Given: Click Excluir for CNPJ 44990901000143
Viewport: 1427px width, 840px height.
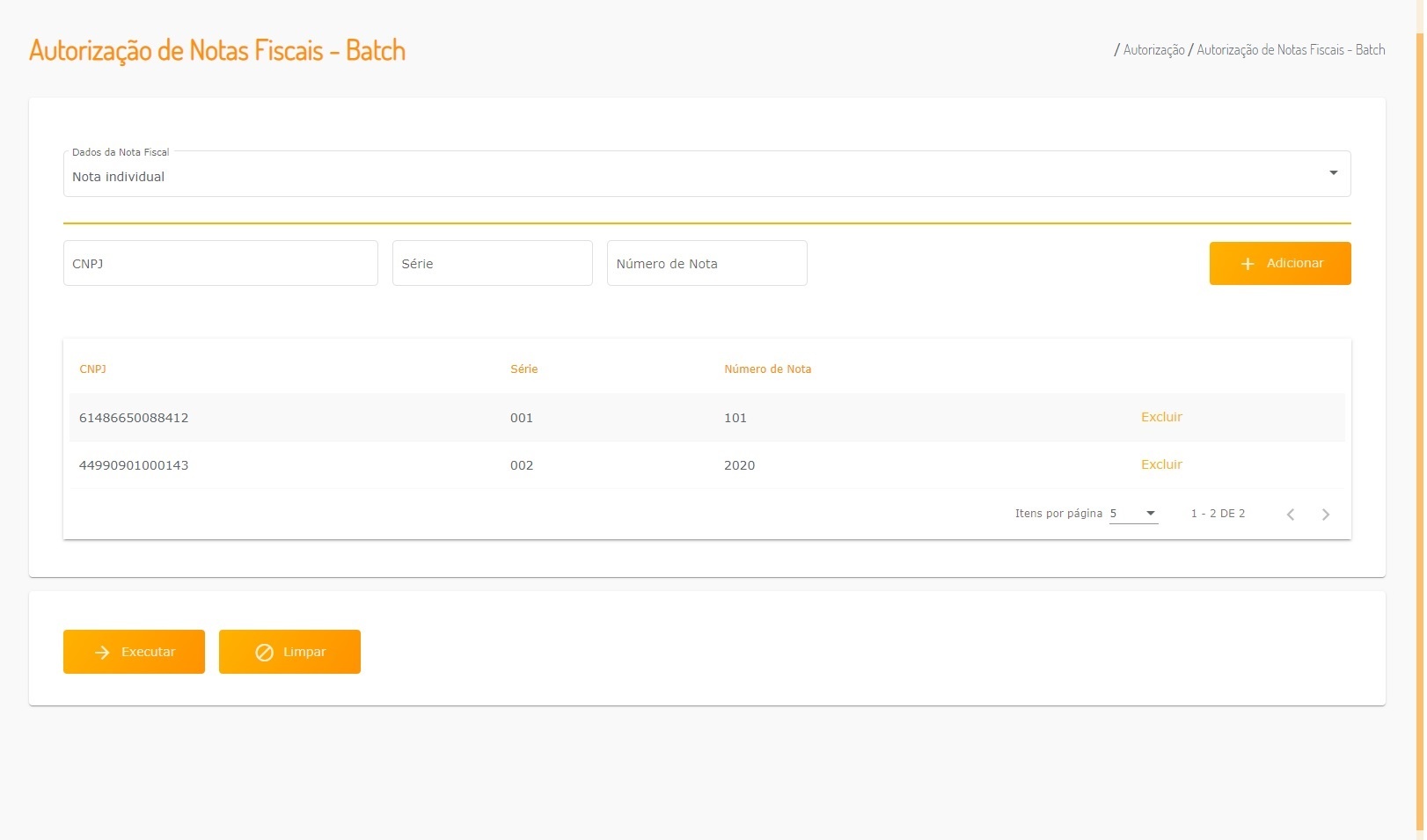Looking at the screenshot, I should 1161,464.
